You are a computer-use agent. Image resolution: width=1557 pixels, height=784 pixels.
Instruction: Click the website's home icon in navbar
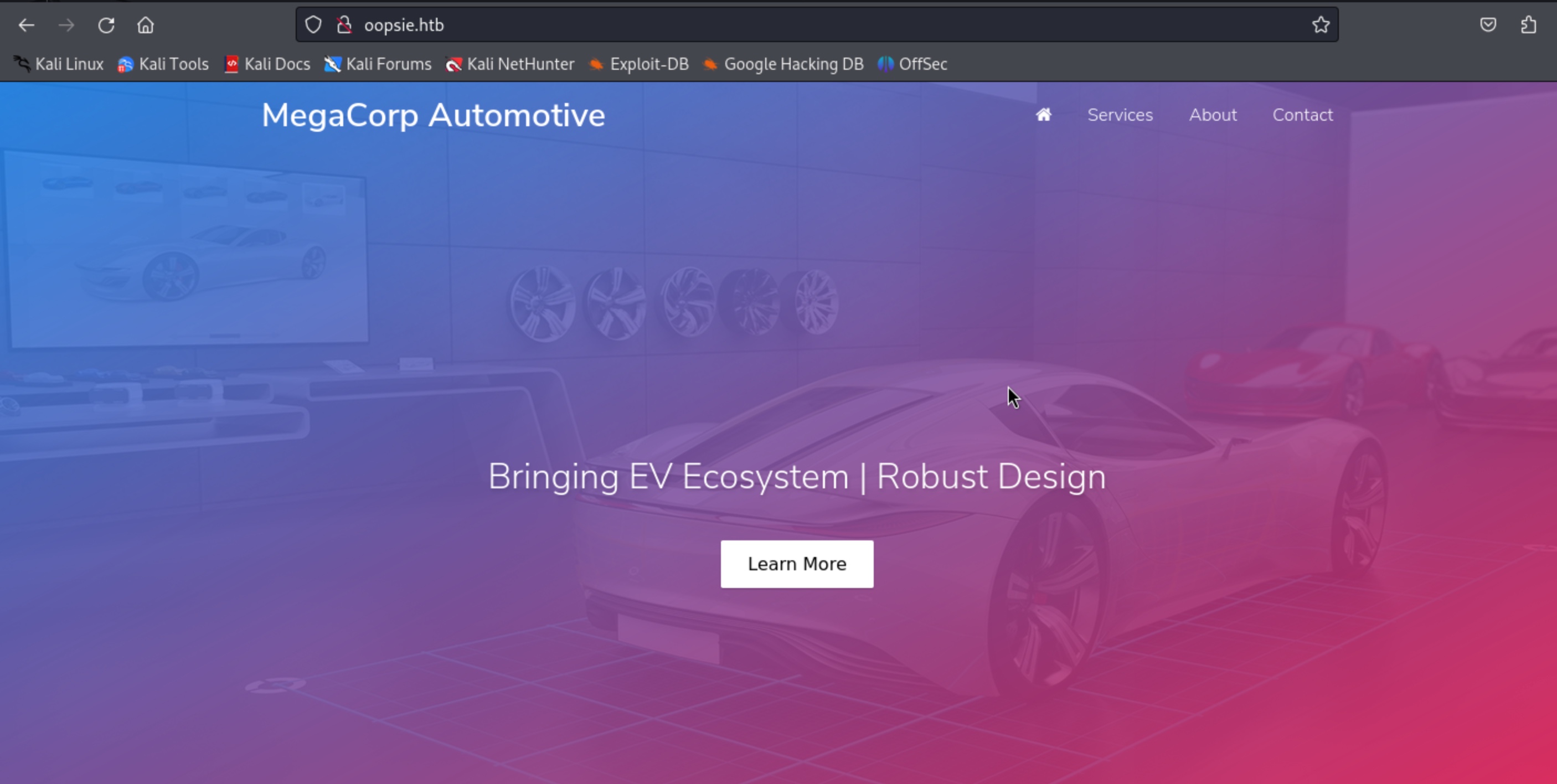point(1043,115)
